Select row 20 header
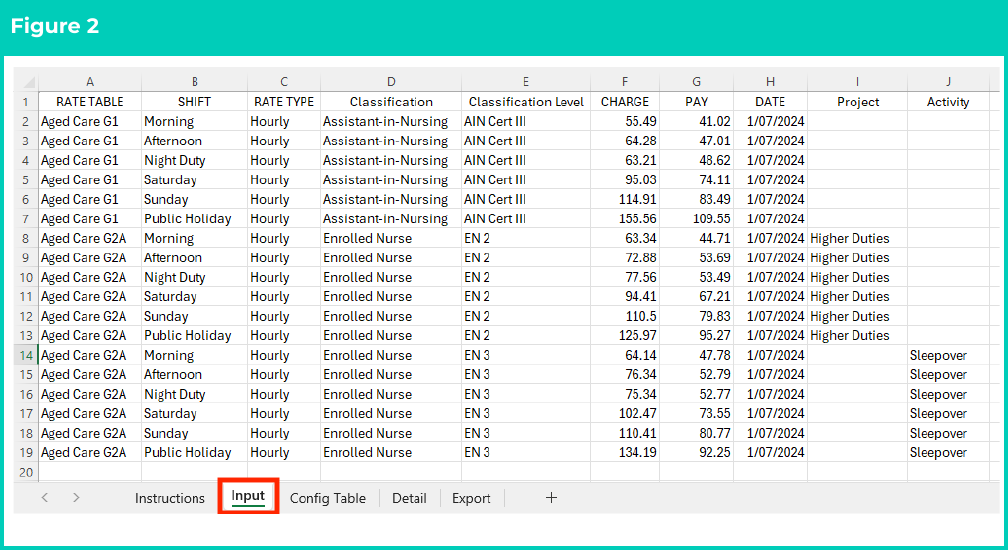 pos(26,472)
